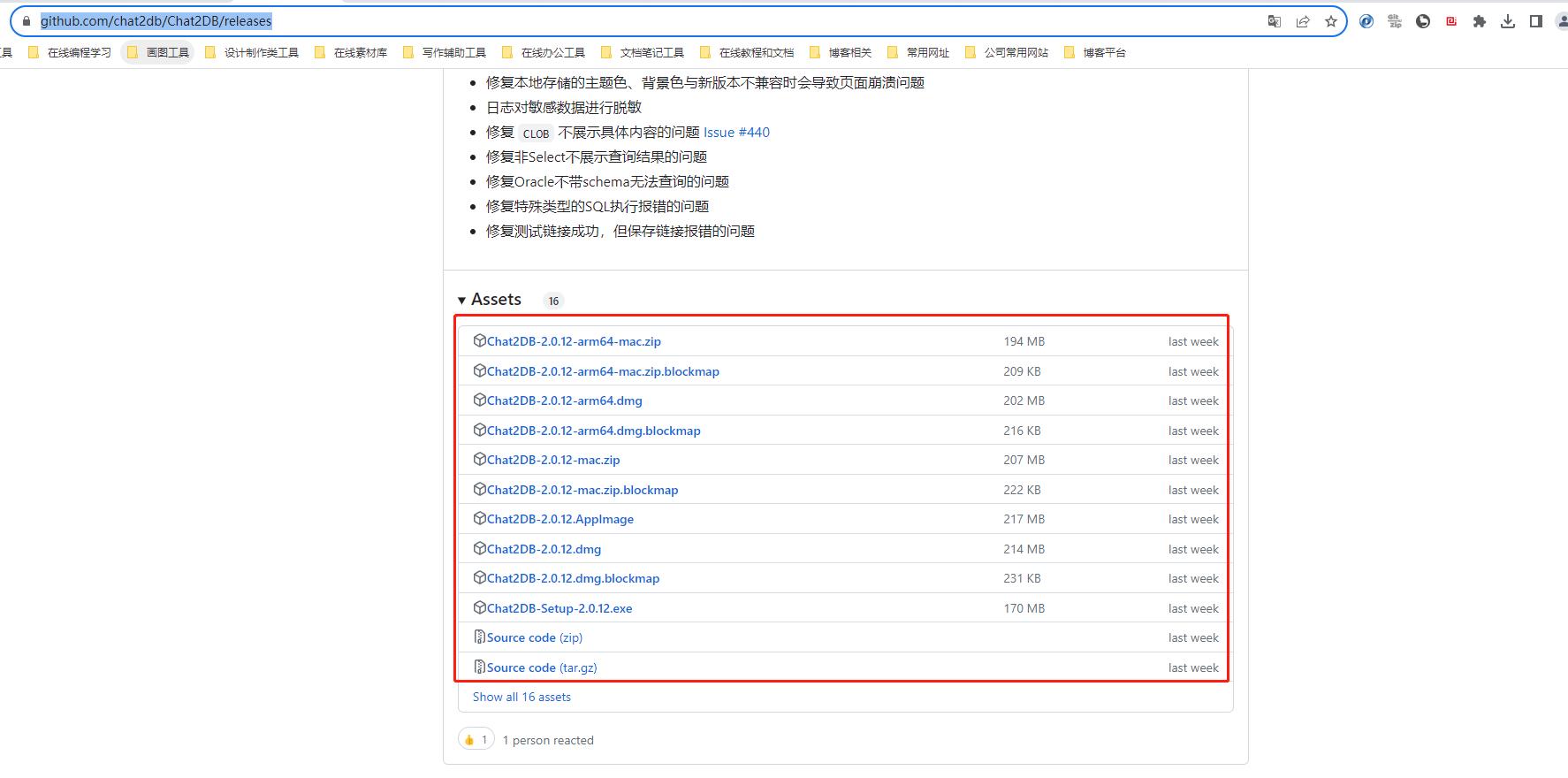The width and height of the screenshot is (1568, 778).
Task: Click the 170 MB size text
Action: pos(1024,608)
